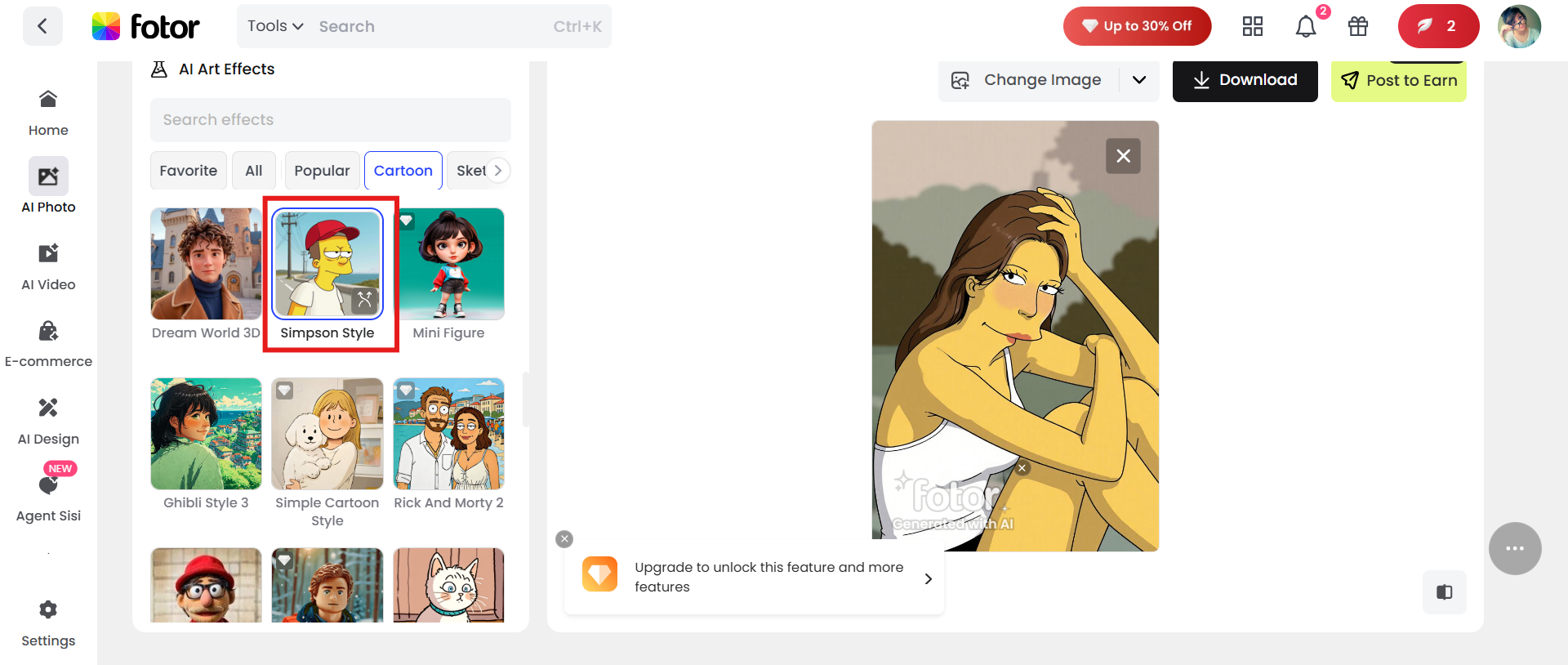
Task: Open E-commerce in sidebar
Action: 48,344
